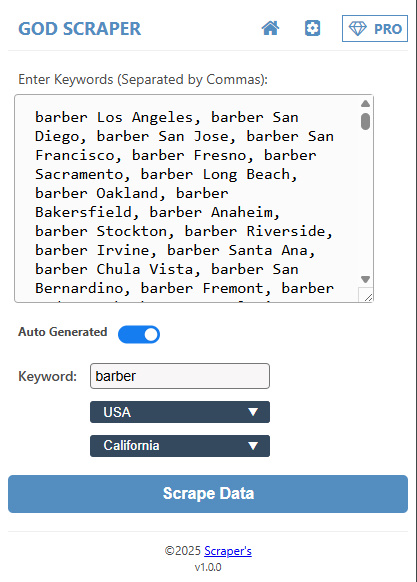Image resolution: width=417 pixels, height=582 pixels.
Task: Click the v1.0.0 version text
Action: (x=208, y=567)
